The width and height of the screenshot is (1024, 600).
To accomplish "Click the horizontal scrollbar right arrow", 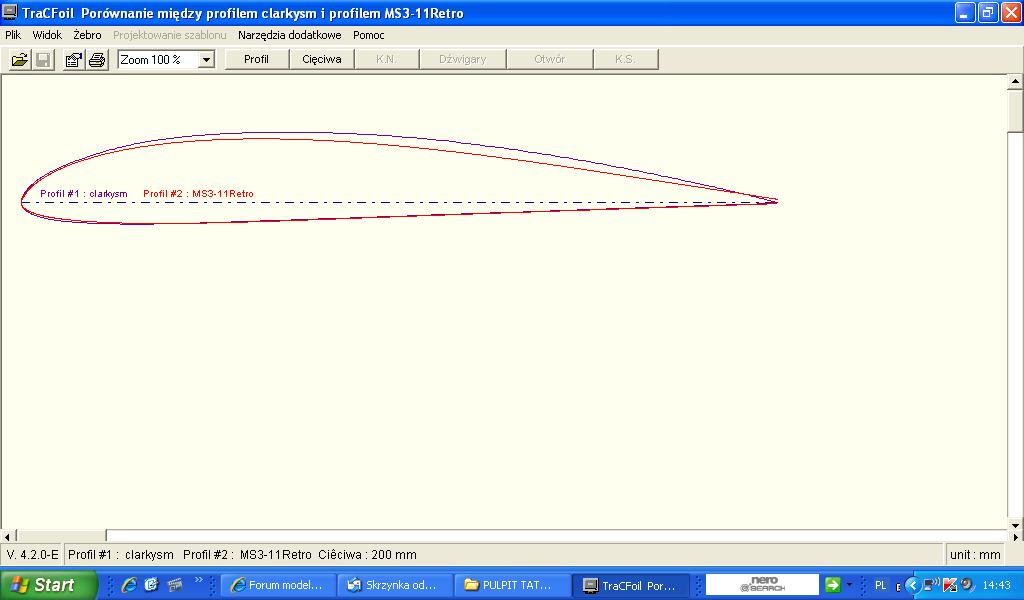I will [1000, 536].
